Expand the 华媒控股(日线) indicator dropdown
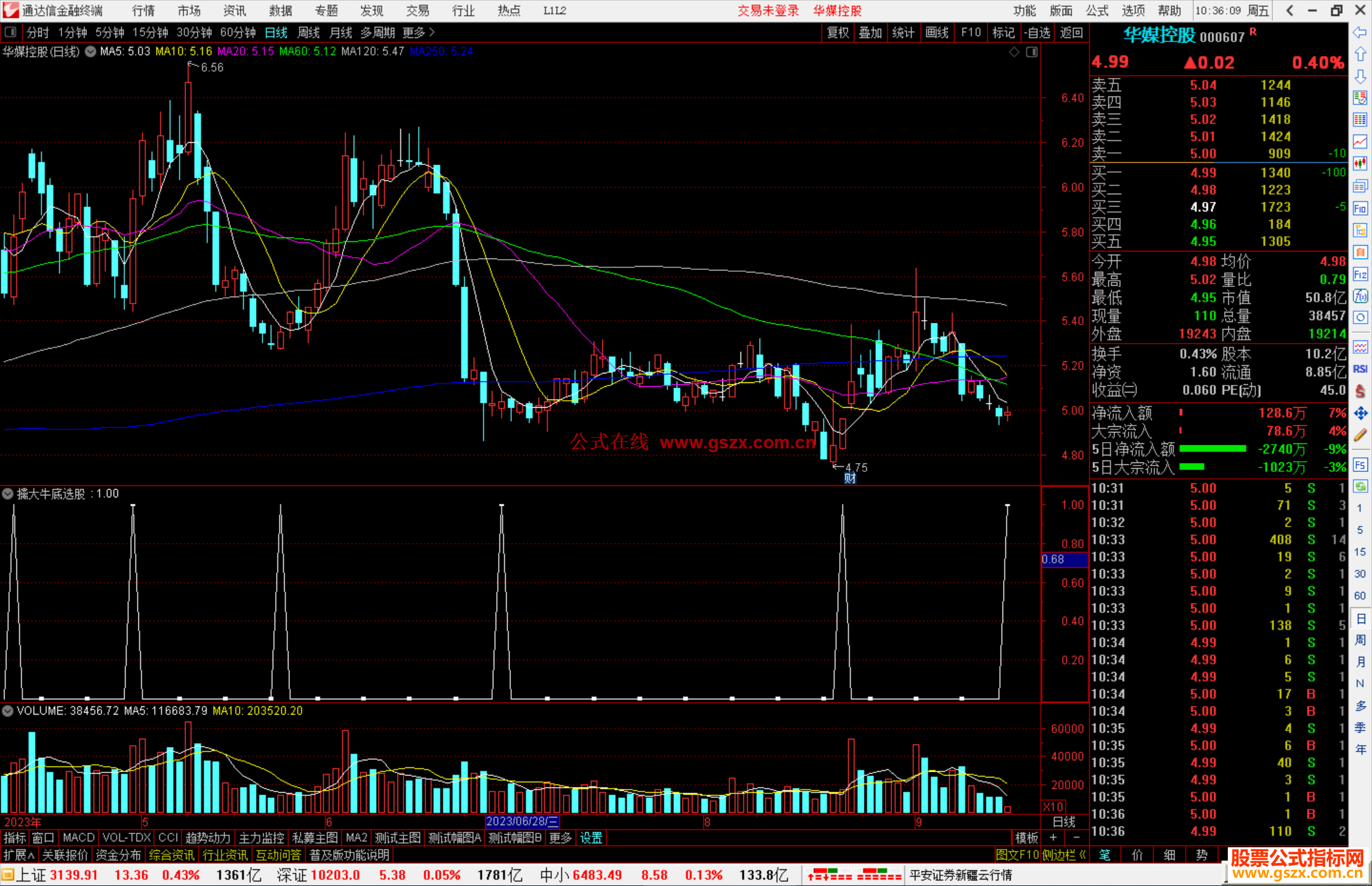Screen dimensions: 1372x886 (x=91, y=51)
